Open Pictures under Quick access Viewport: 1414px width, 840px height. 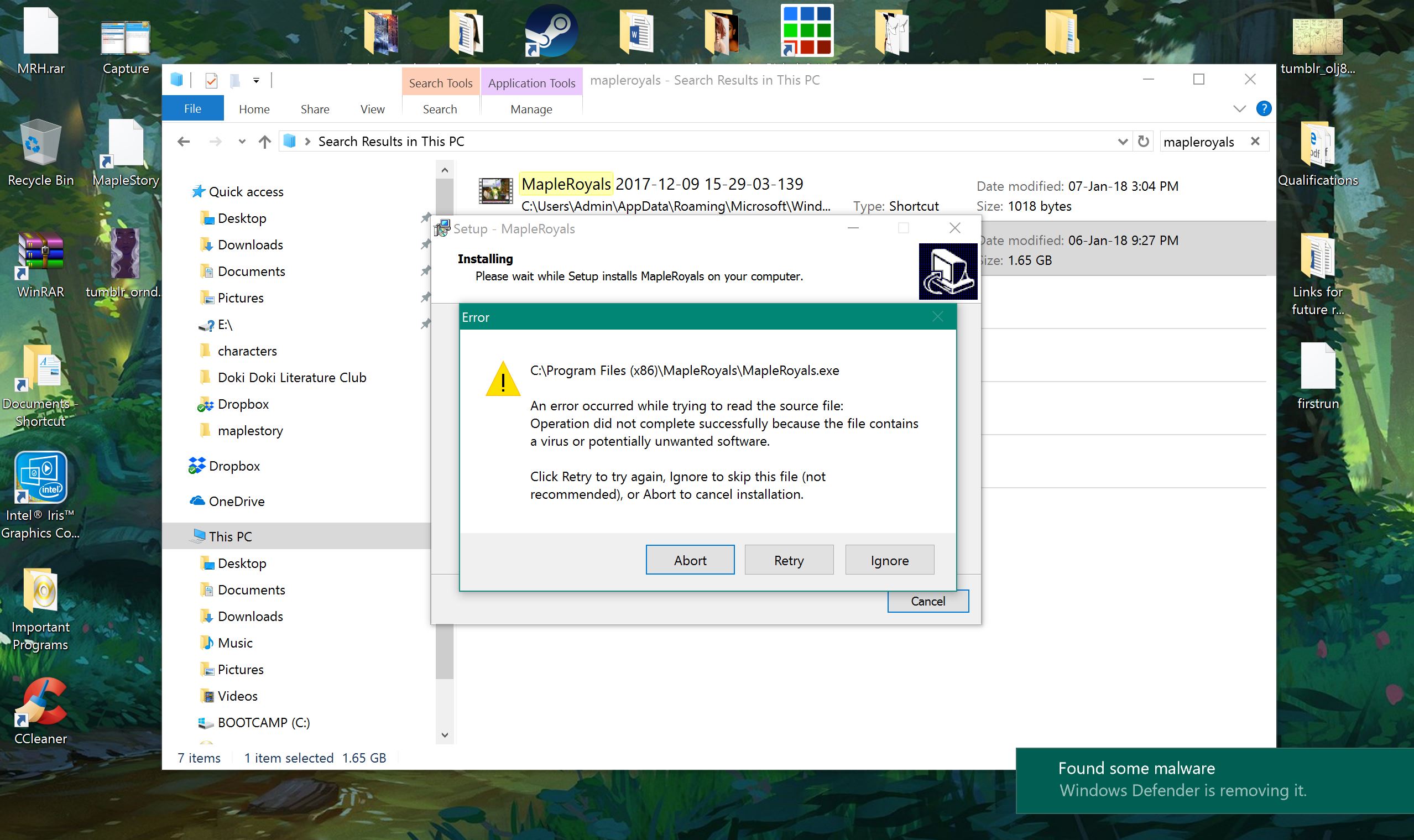[241, 298]
